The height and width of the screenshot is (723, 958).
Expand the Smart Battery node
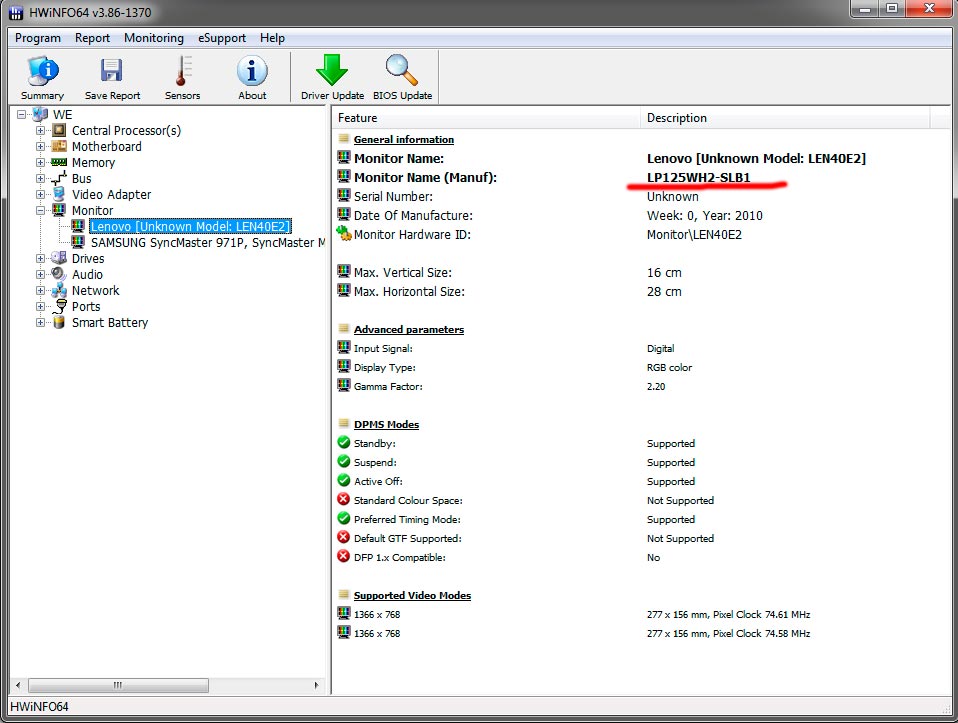tap(40, 322)
